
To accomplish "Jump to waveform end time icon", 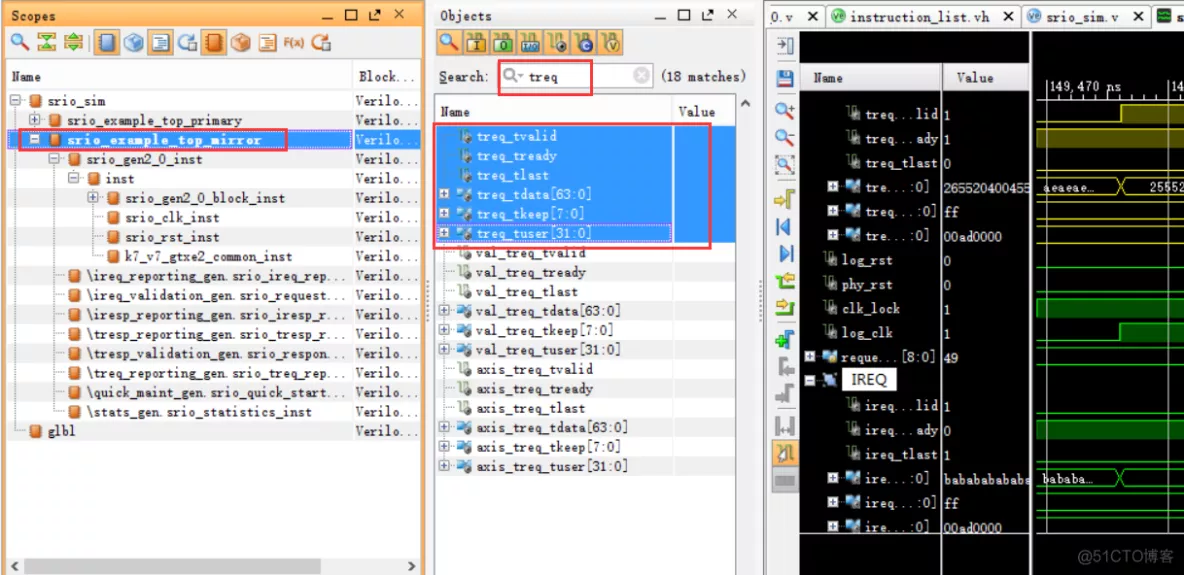I will pos(785,253).
